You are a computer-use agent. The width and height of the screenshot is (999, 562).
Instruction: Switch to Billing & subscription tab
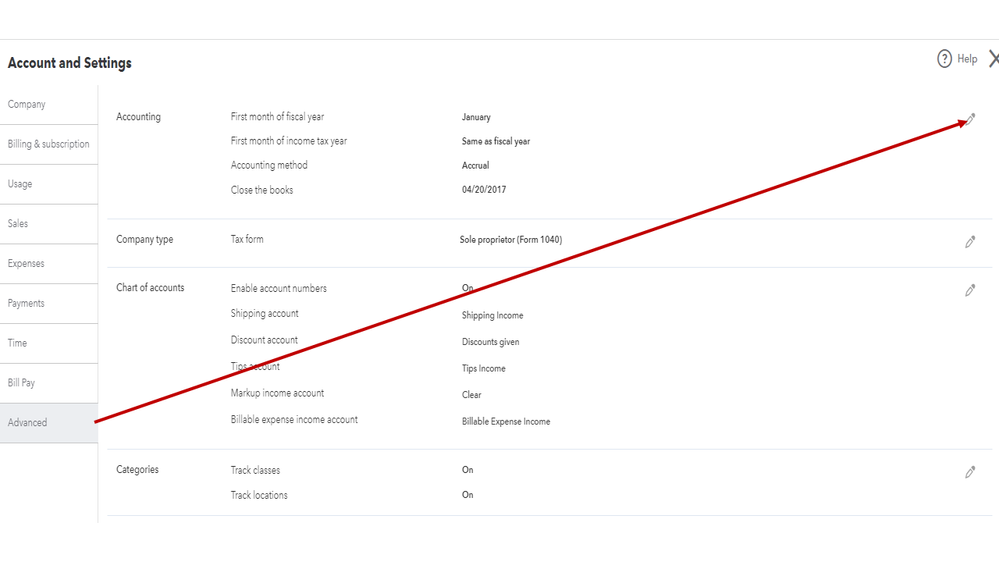click(48, 144)
